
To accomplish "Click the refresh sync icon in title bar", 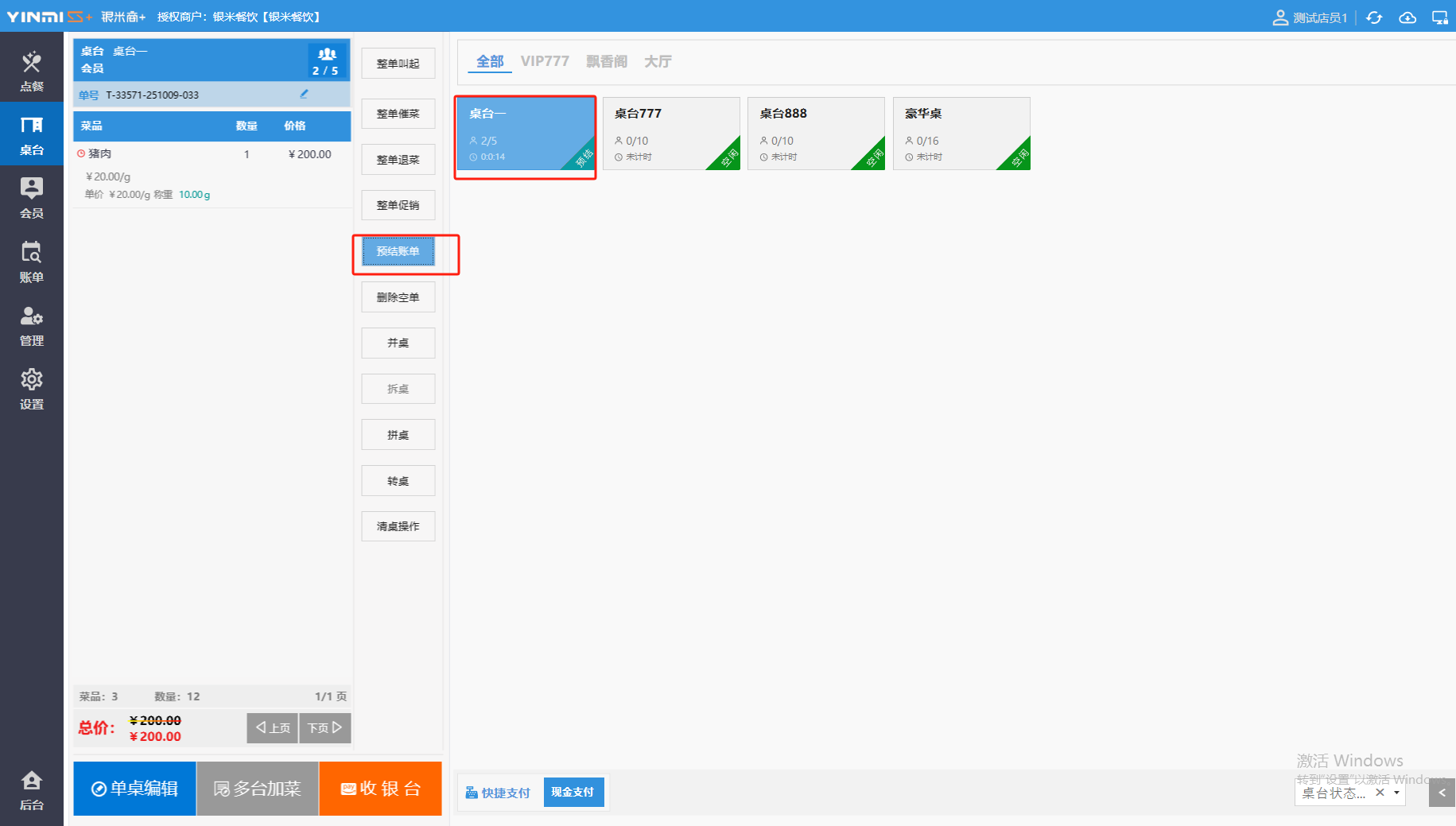I will click(x=1374, y=17).
